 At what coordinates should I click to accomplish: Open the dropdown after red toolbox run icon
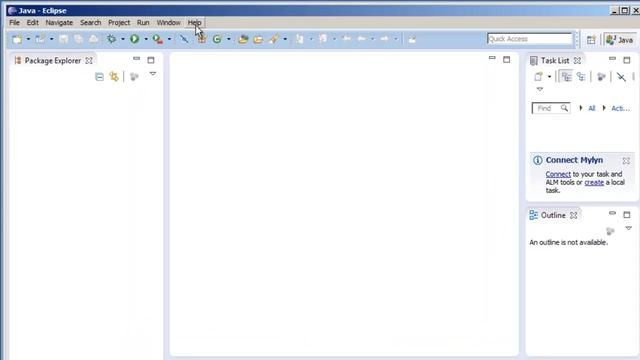169,39
